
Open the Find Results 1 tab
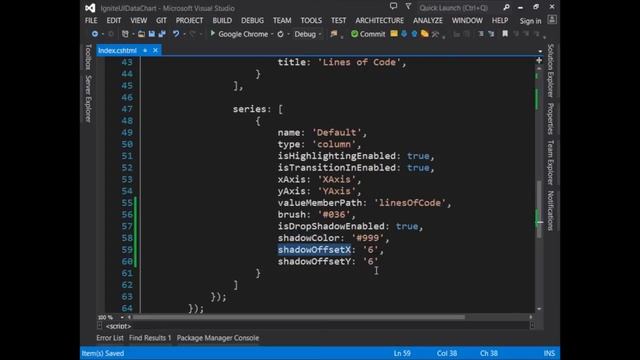coord(150,338)
